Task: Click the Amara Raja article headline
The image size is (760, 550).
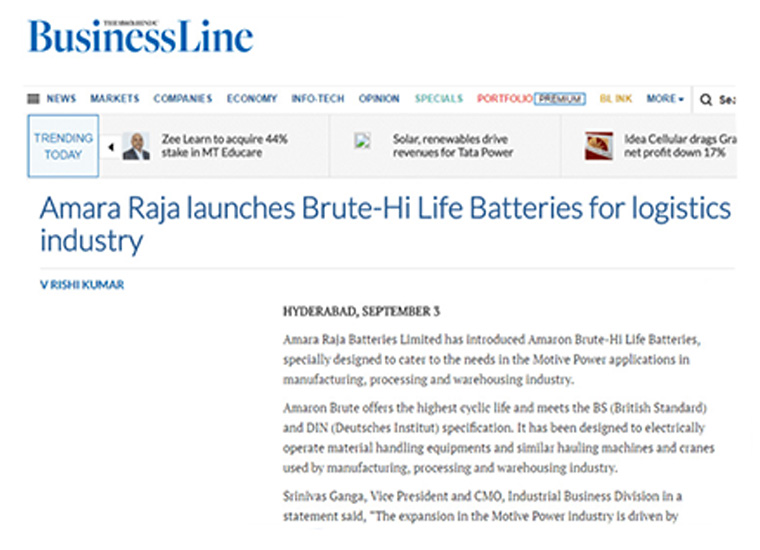Action: pyautogui.click(x=385, y=224)
